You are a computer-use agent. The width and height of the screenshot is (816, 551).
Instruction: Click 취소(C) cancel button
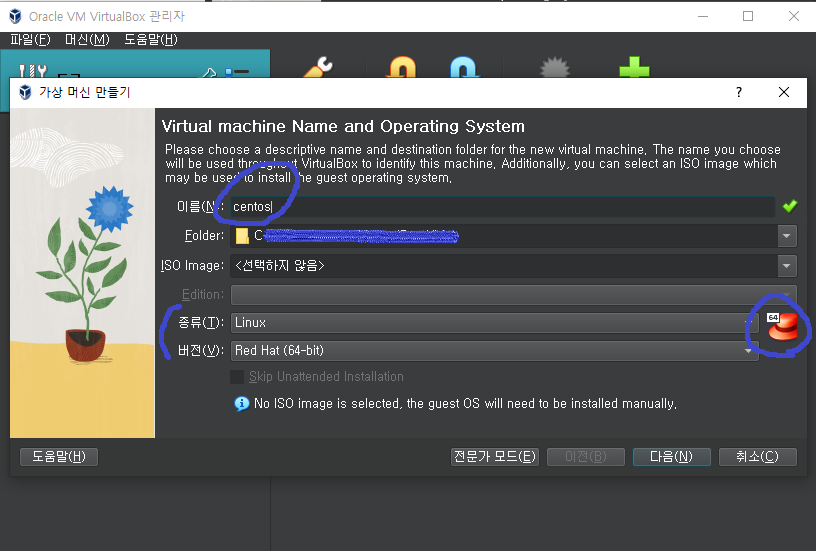(757, 457)
